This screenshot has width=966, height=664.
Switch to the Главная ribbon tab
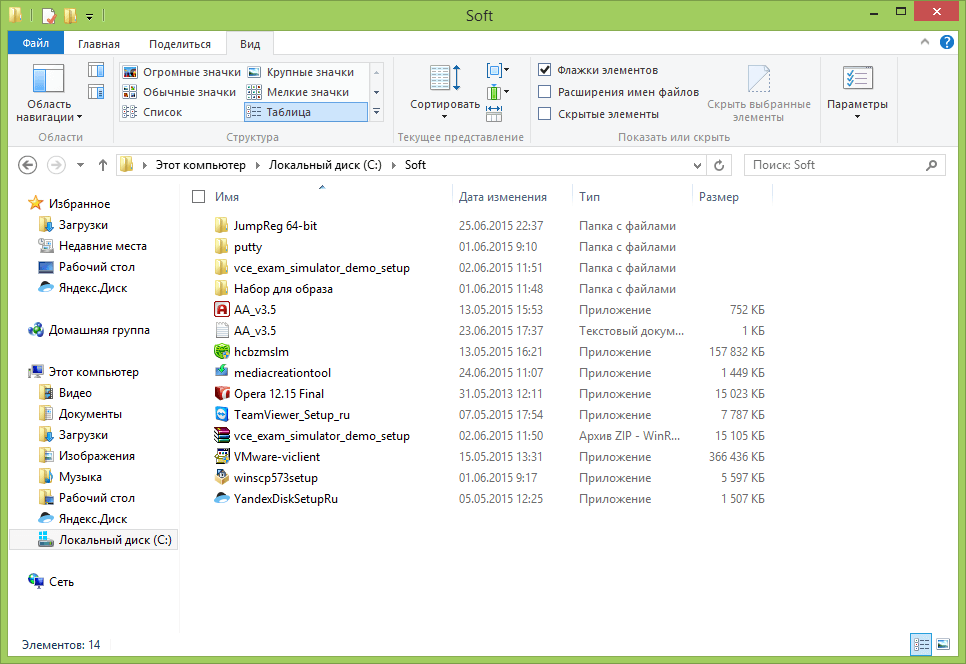point(99,44)
